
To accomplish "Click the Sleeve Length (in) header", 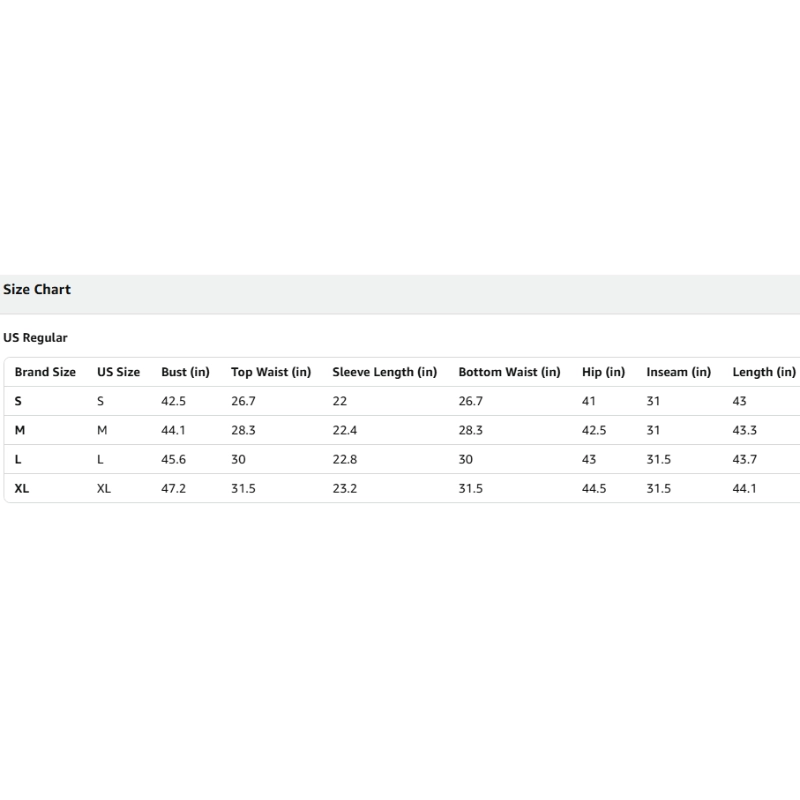I will tap(384, 372).
